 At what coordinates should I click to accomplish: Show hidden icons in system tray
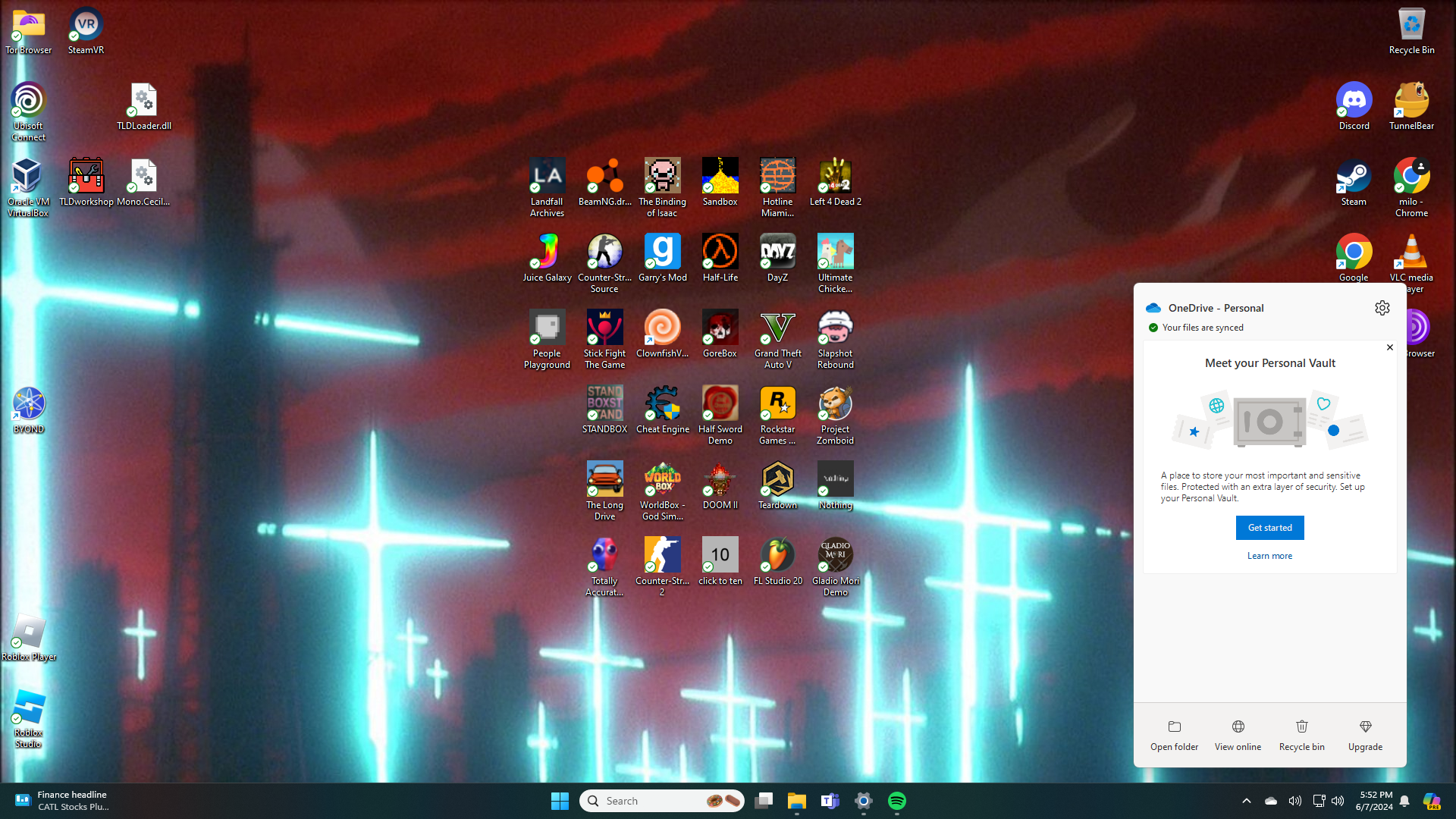click(1246, 801)
